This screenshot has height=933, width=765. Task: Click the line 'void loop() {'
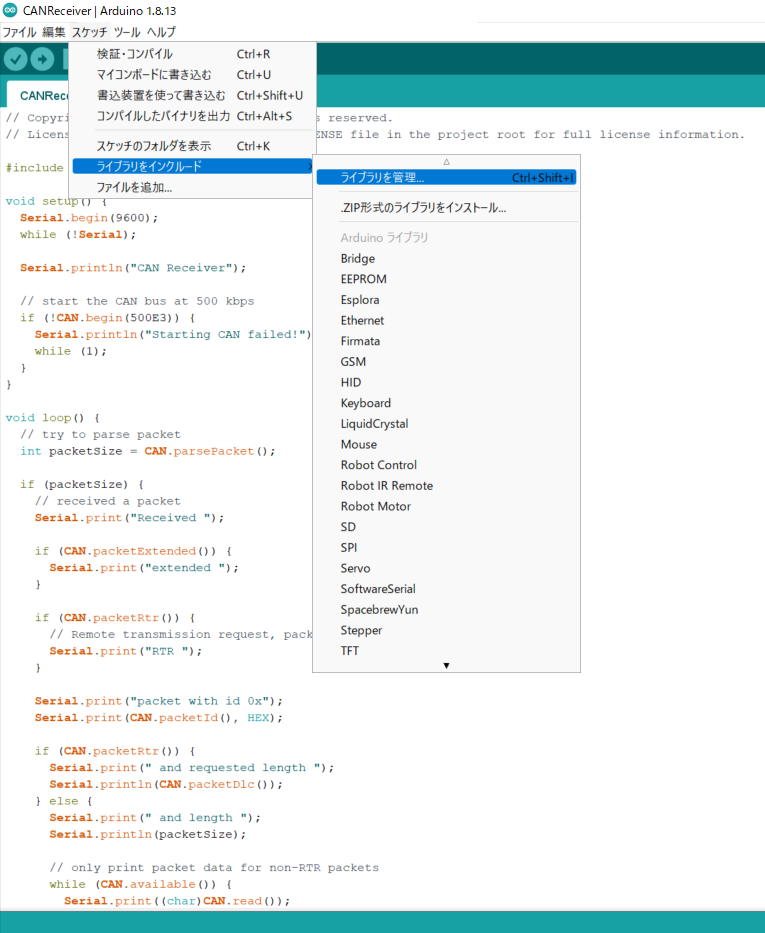click(52, 418)
